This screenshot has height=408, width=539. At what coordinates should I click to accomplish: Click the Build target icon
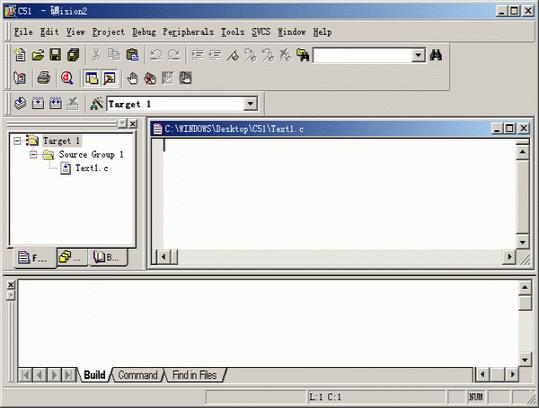(38, 103)
